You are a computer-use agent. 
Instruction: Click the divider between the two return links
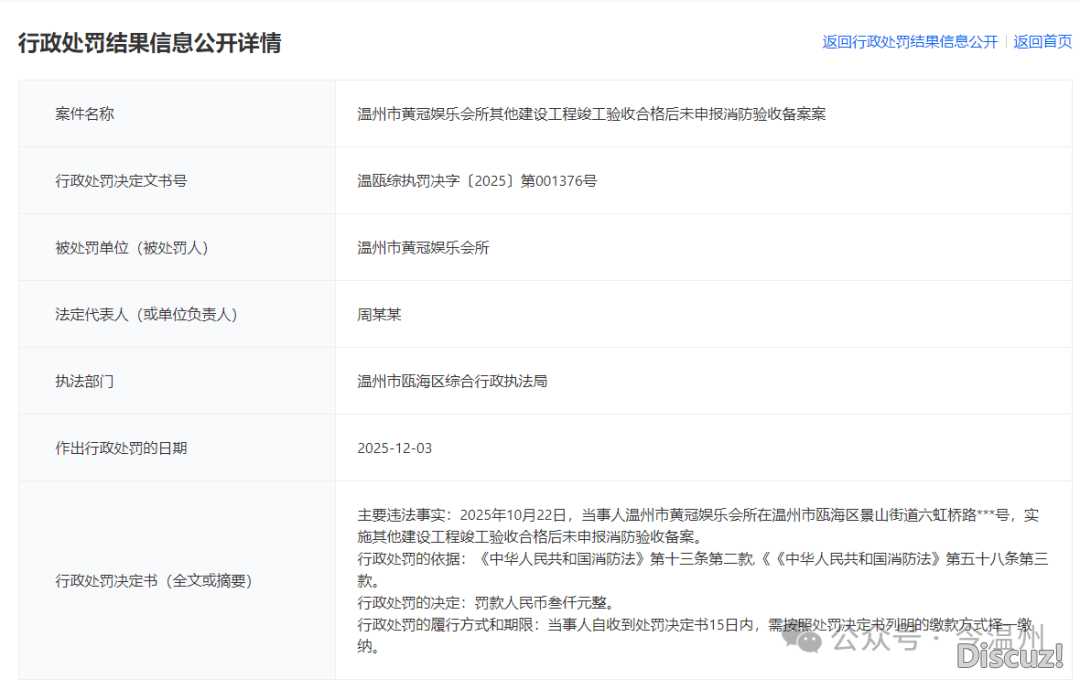click(x=1004, y=42)
